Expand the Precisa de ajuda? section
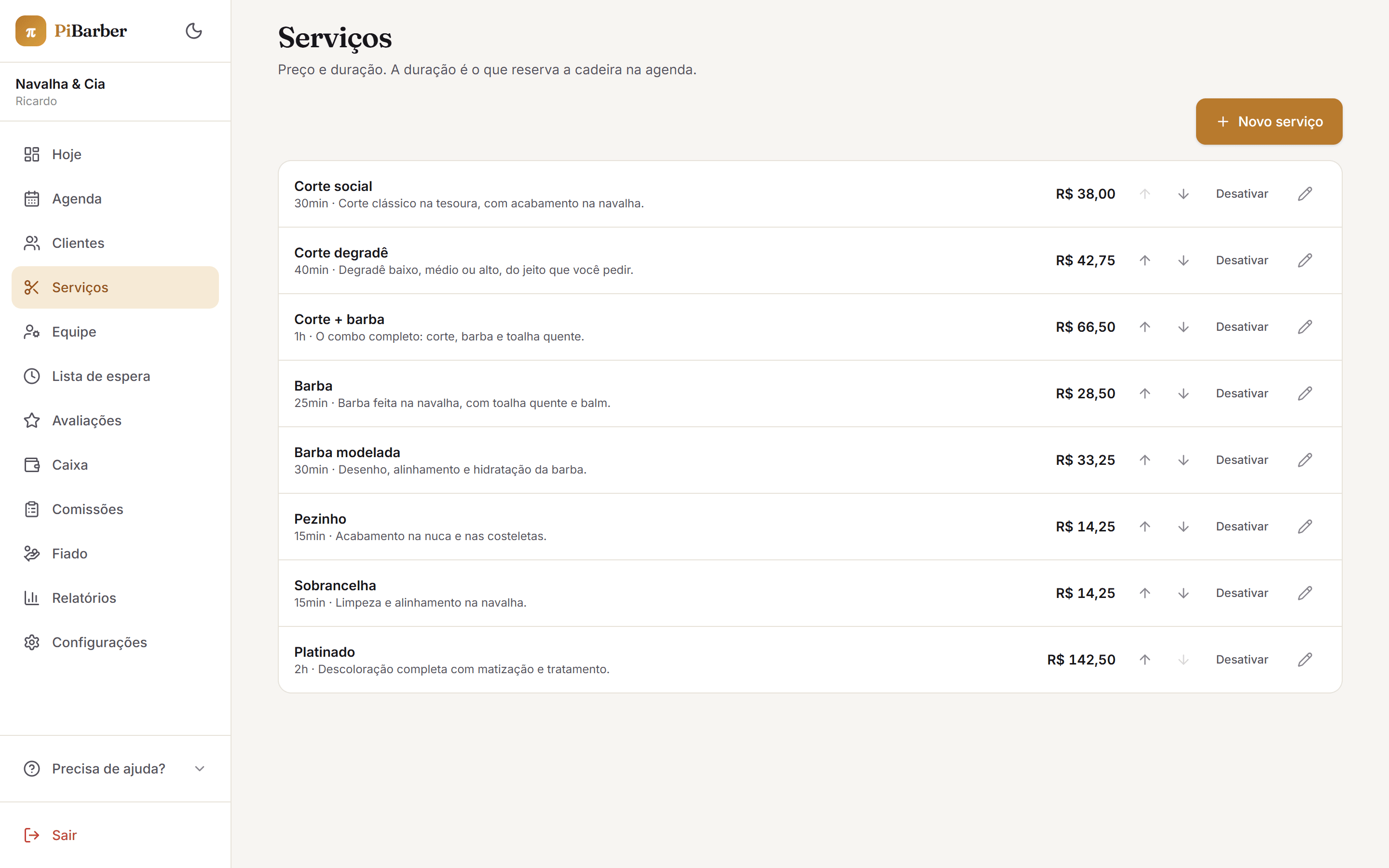The height and width of the screenshot is (868, 1389). click(115, 769)
